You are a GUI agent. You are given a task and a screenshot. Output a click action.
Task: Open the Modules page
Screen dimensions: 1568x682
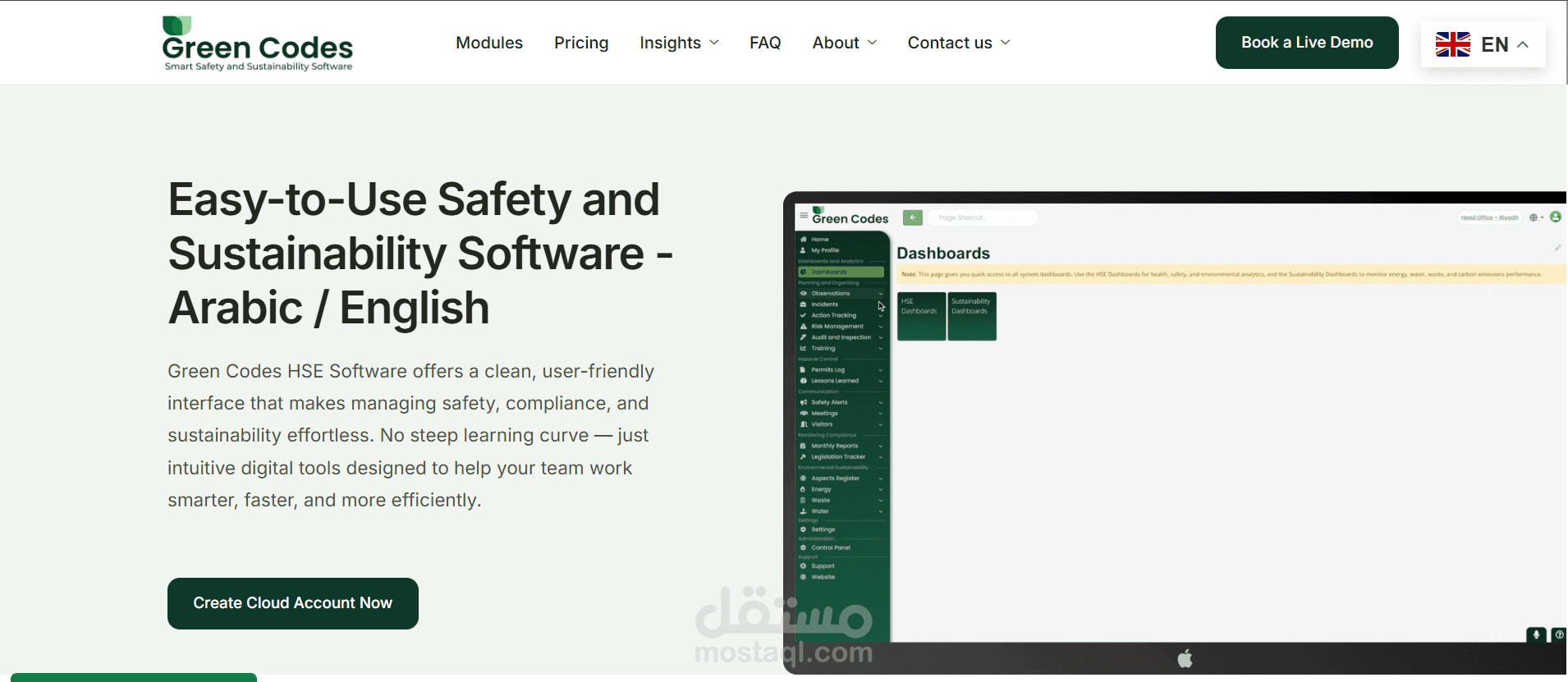coord(489,43)
